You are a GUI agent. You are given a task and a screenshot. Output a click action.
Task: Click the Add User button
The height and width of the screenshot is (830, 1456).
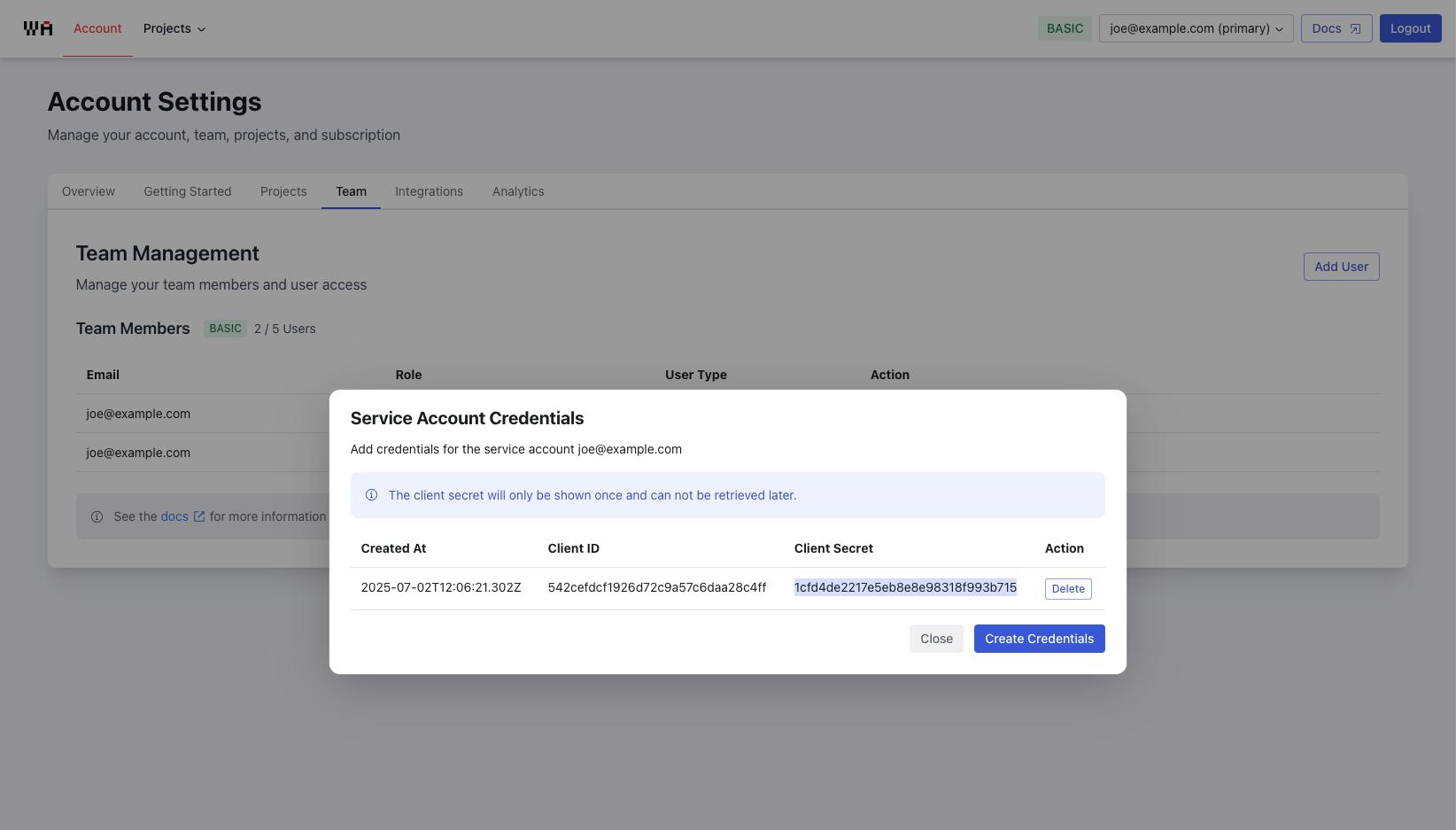tap(1341, 267)
